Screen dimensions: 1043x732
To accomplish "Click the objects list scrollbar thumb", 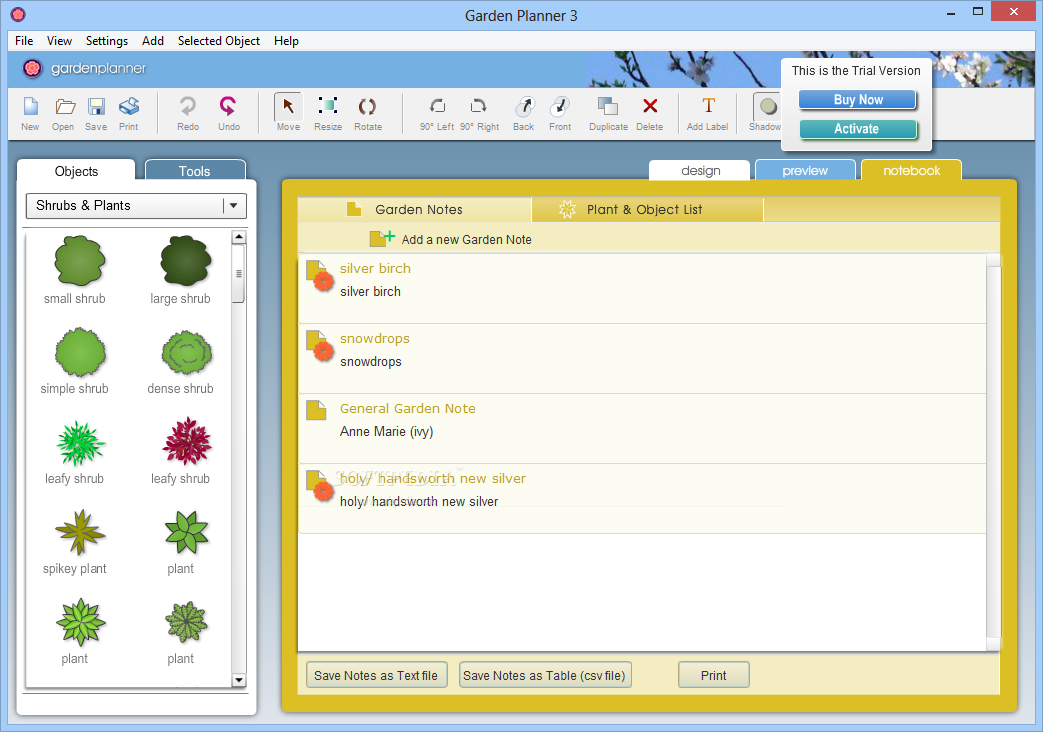I will [239, 274].
